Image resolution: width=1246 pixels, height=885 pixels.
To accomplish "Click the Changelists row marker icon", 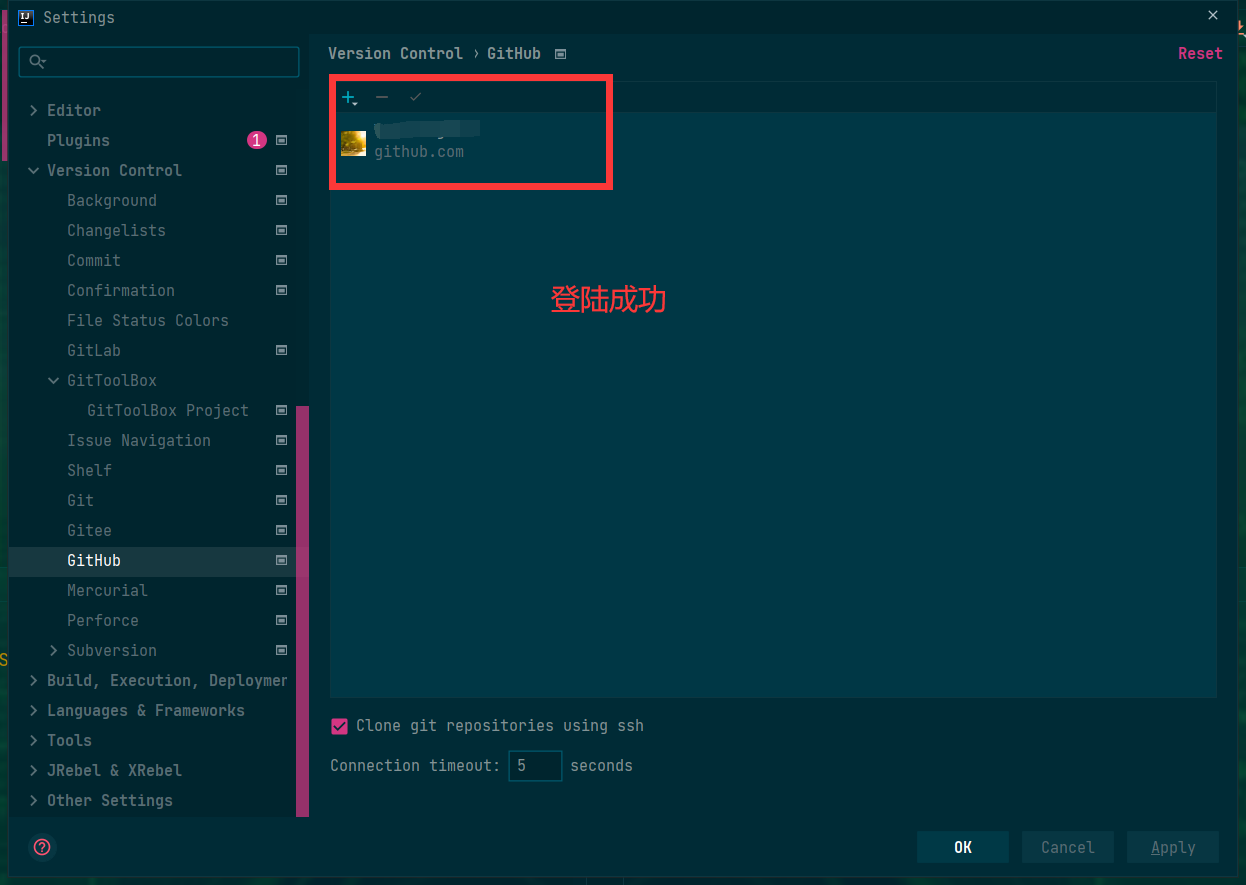I will pyautogui.click(x=281, y=230).
